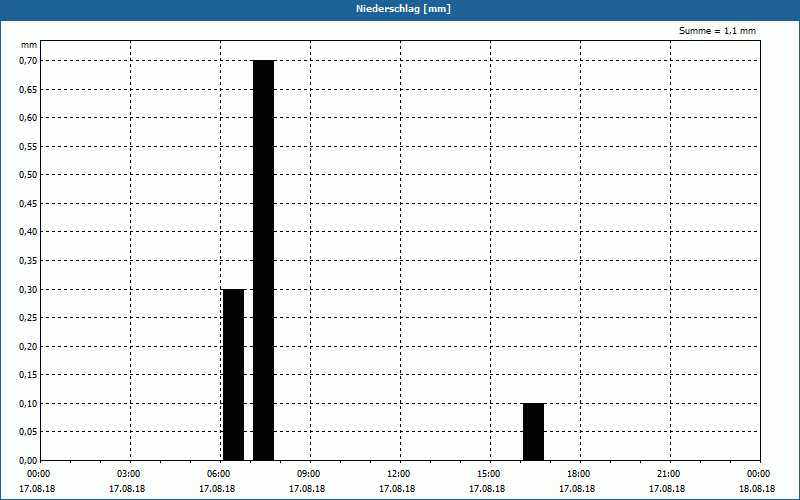Image resolution: width=800 pixels, height=500 pixels.
Task: Click the 21:00 time label
Action: coord(667,474)
